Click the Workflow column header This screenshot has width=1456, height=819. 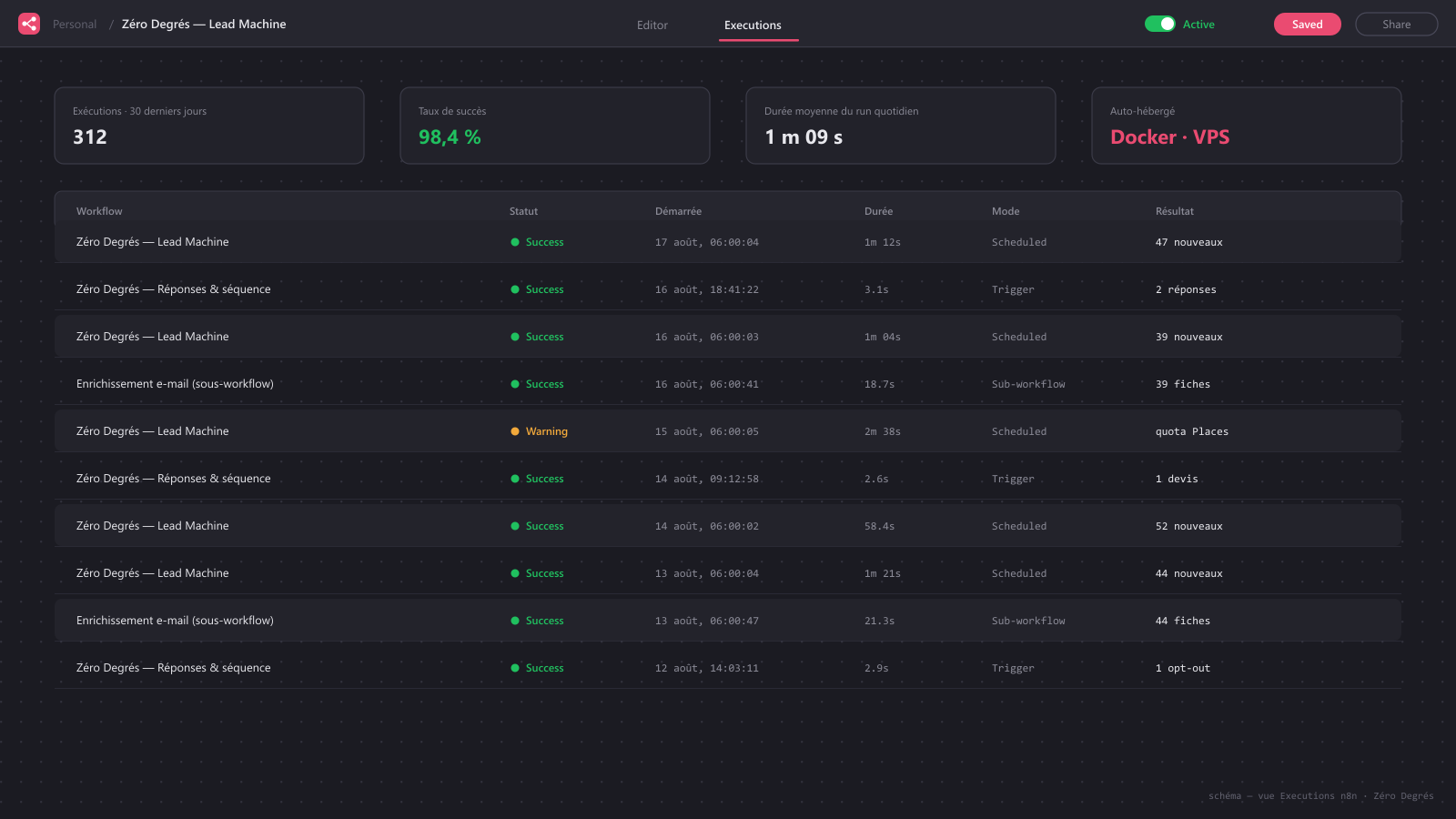(x=99, y=211)
